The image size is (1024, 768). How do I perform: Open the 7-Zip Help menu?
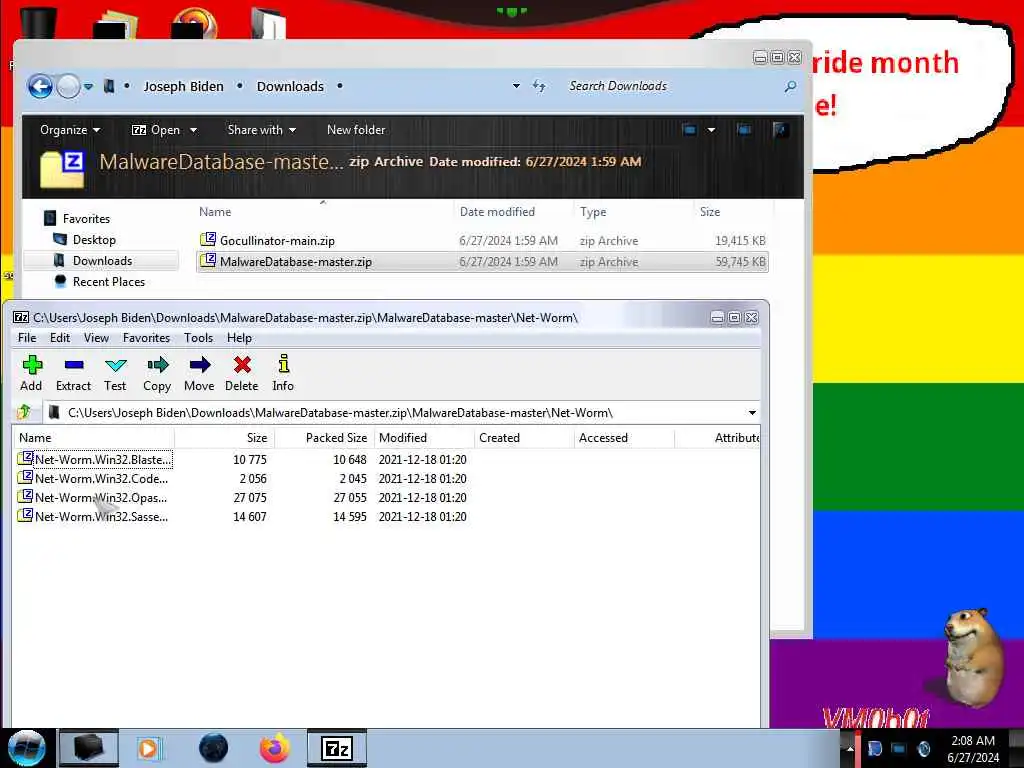coord(239,338)
